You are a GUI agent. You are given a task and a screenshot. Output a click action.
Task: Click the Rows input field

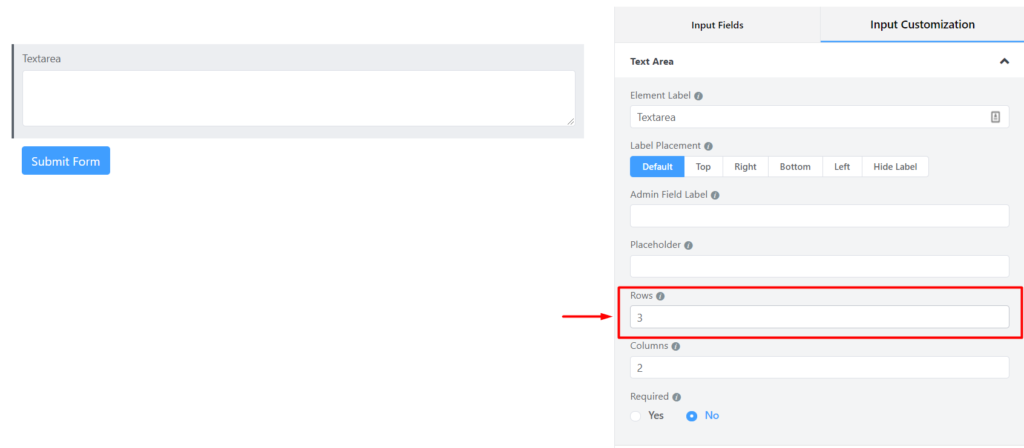click(820, 317)
